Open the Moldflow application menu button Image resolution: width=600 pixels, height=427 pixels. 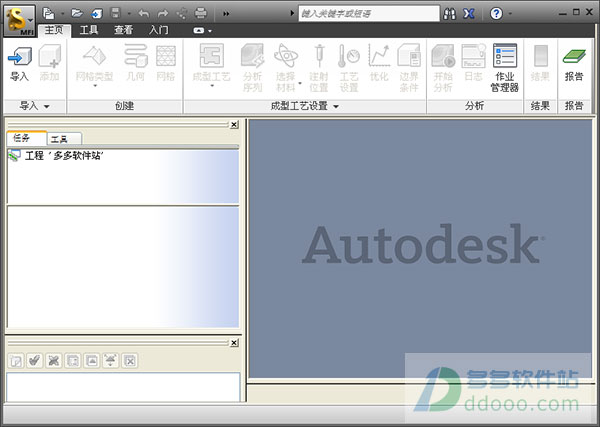pos(20,21)
